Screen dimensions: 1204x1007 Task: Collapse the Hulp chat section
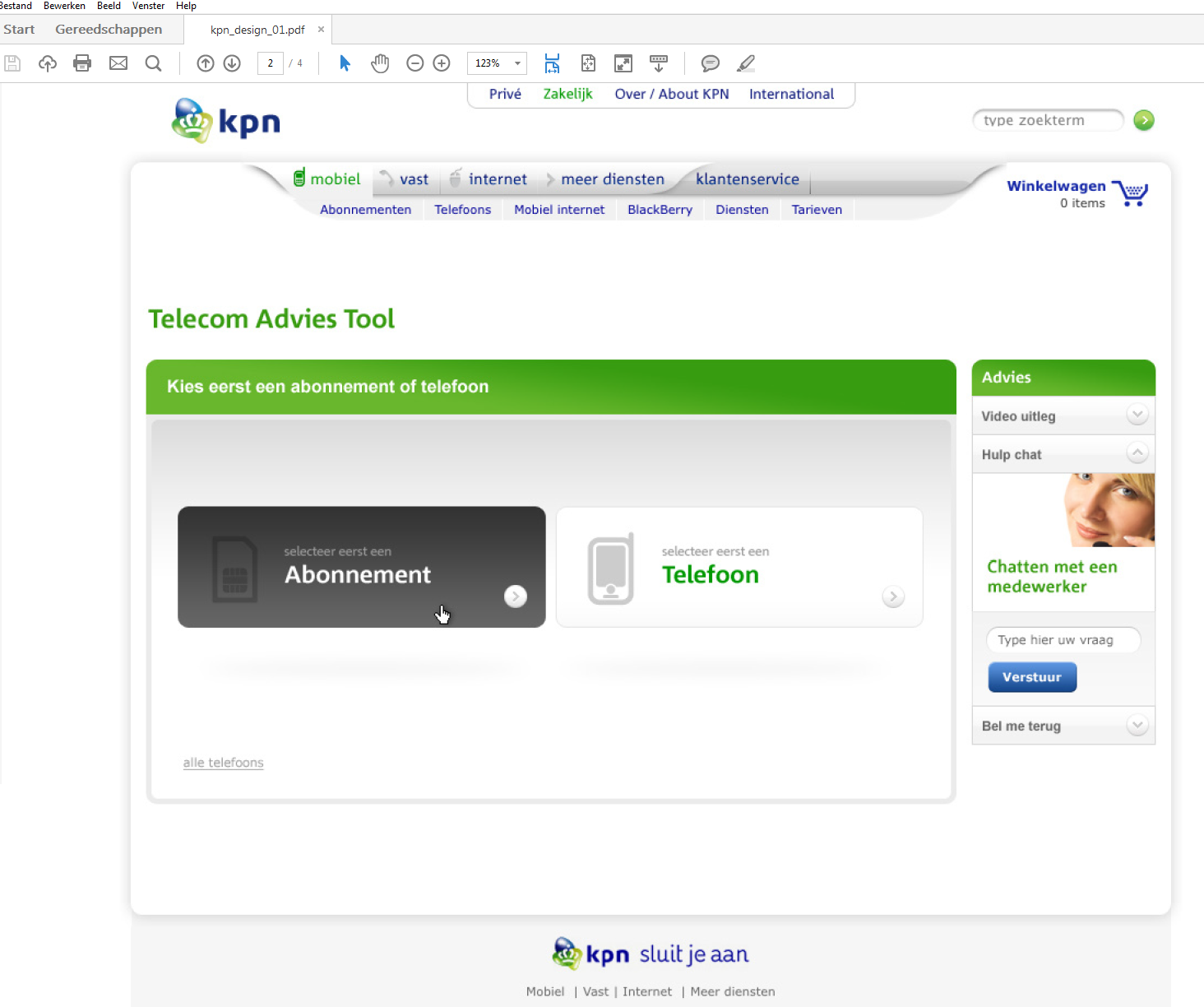(1137, 452)
